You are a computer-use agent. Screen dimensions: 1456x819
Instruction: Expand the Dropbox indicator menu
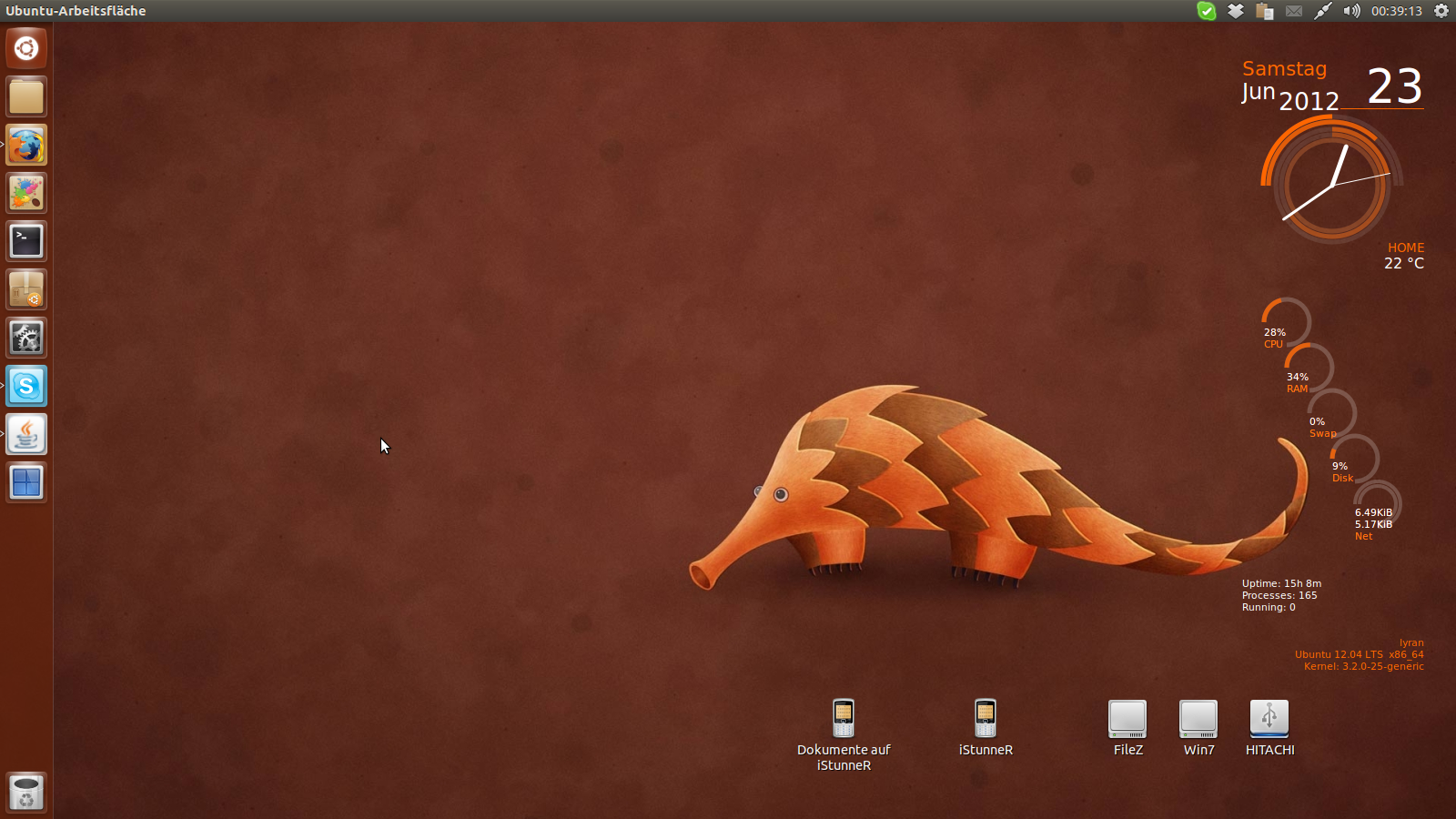coord(1236,11)
